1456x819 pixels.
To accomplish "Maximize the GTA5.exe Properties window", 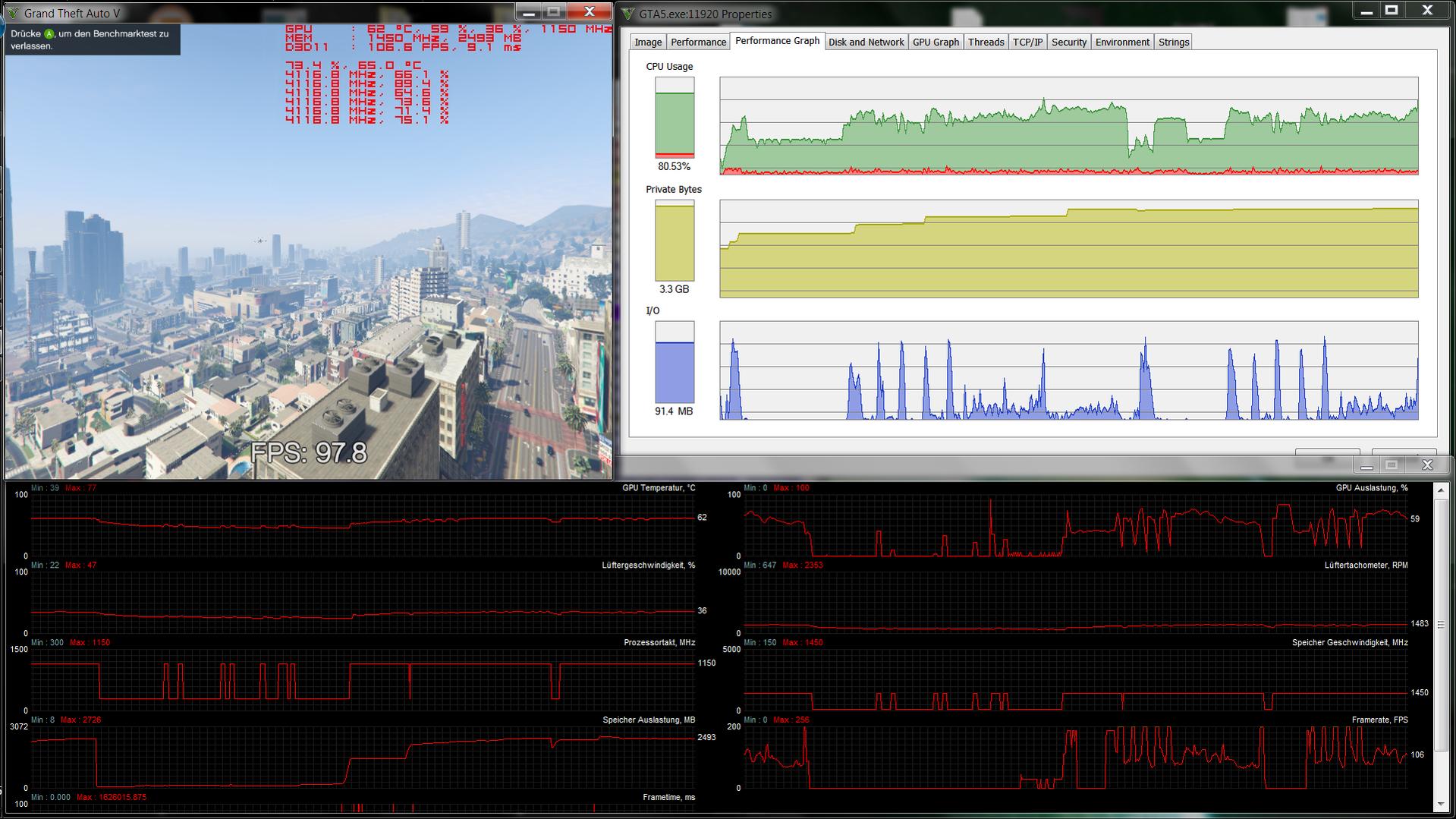I will click(1392, 11).
